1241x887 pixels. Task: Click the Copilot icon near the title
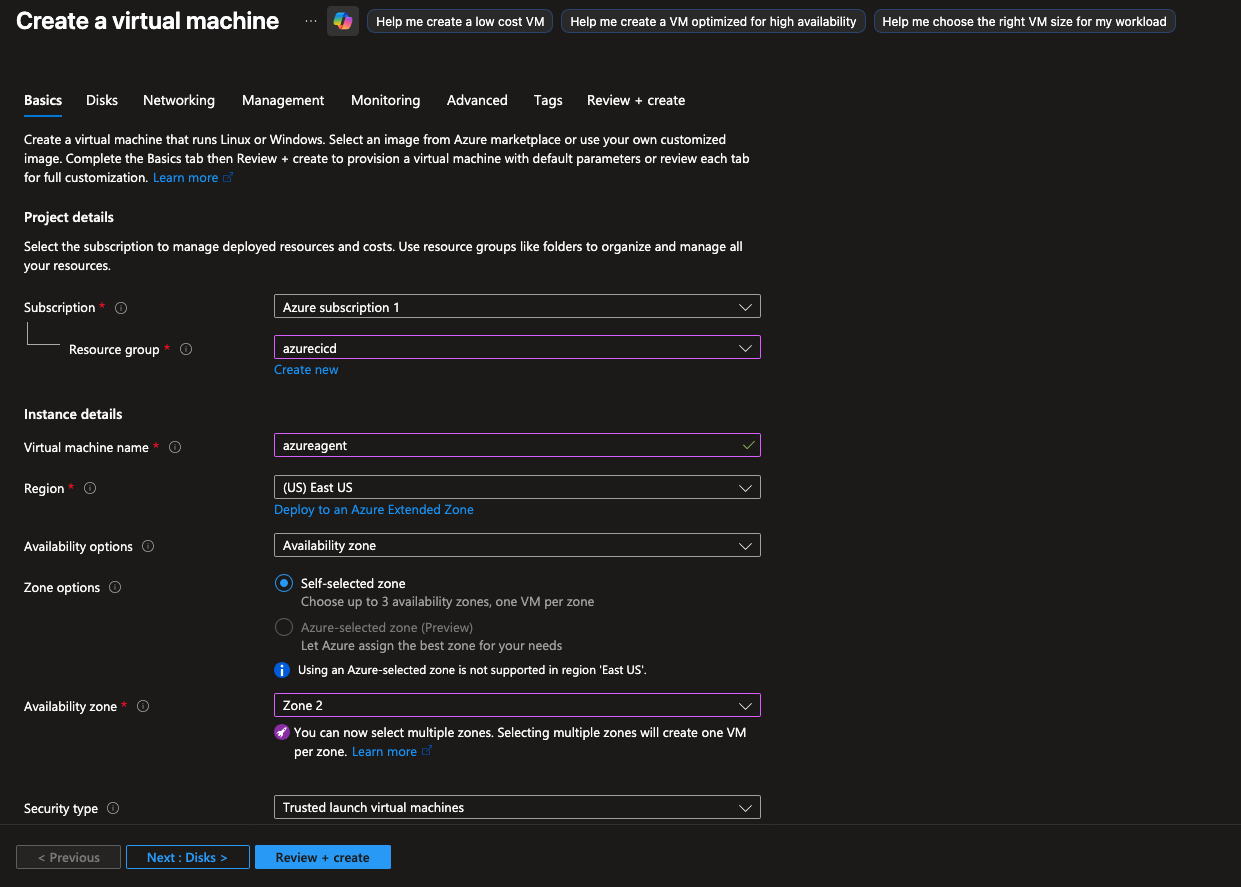343,21
